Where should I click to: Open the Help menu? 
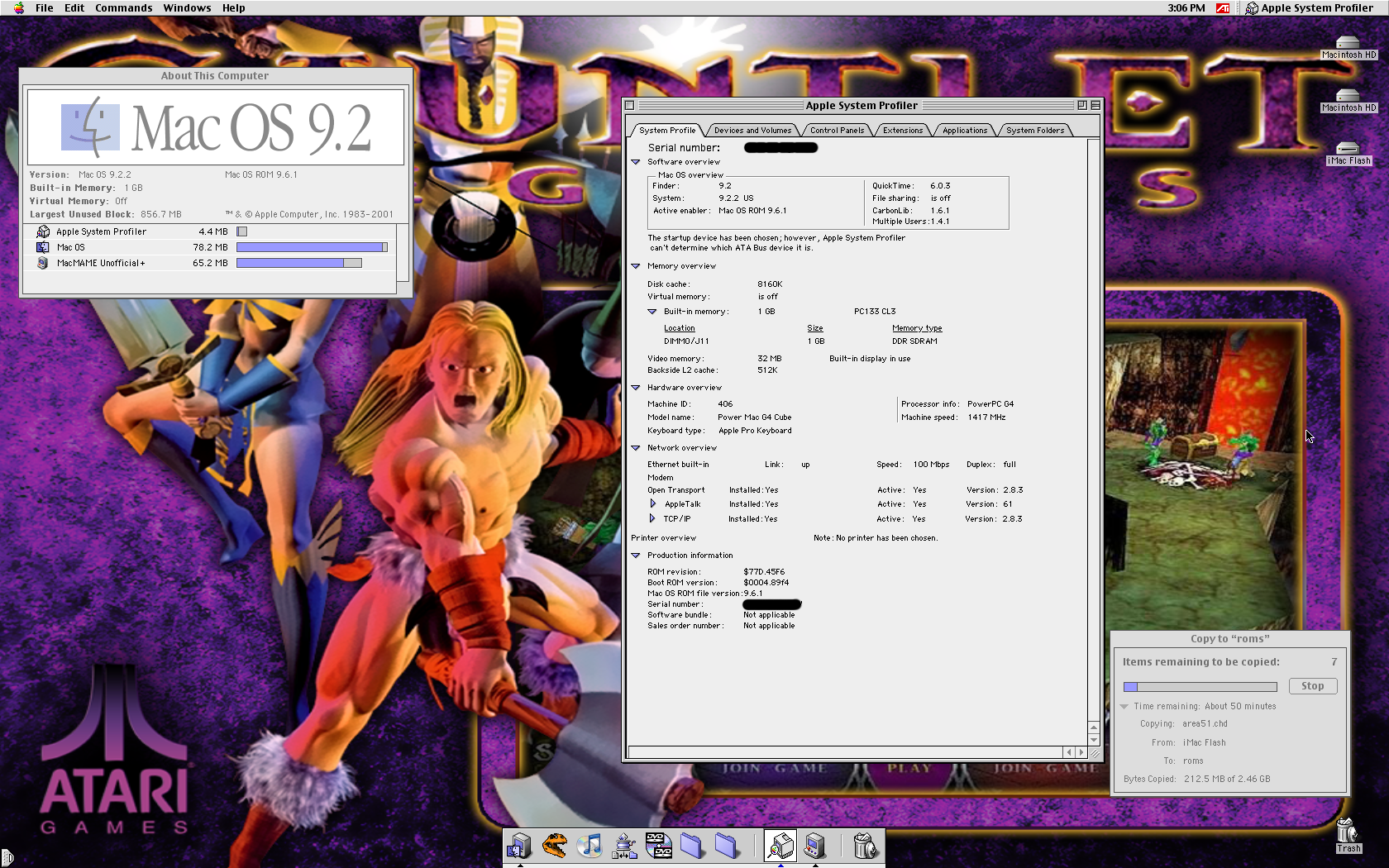[234, 7]
